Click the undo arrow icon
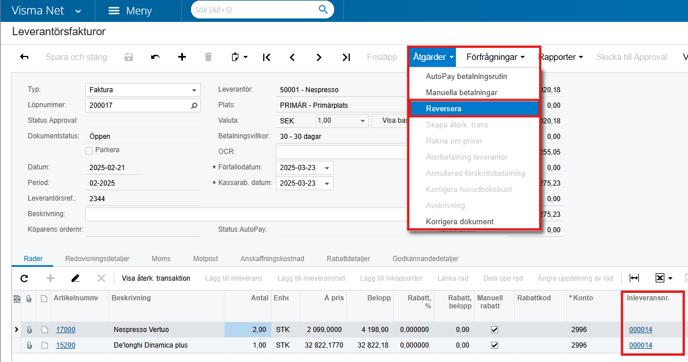 pyautogui.click(x=155, y=57)
